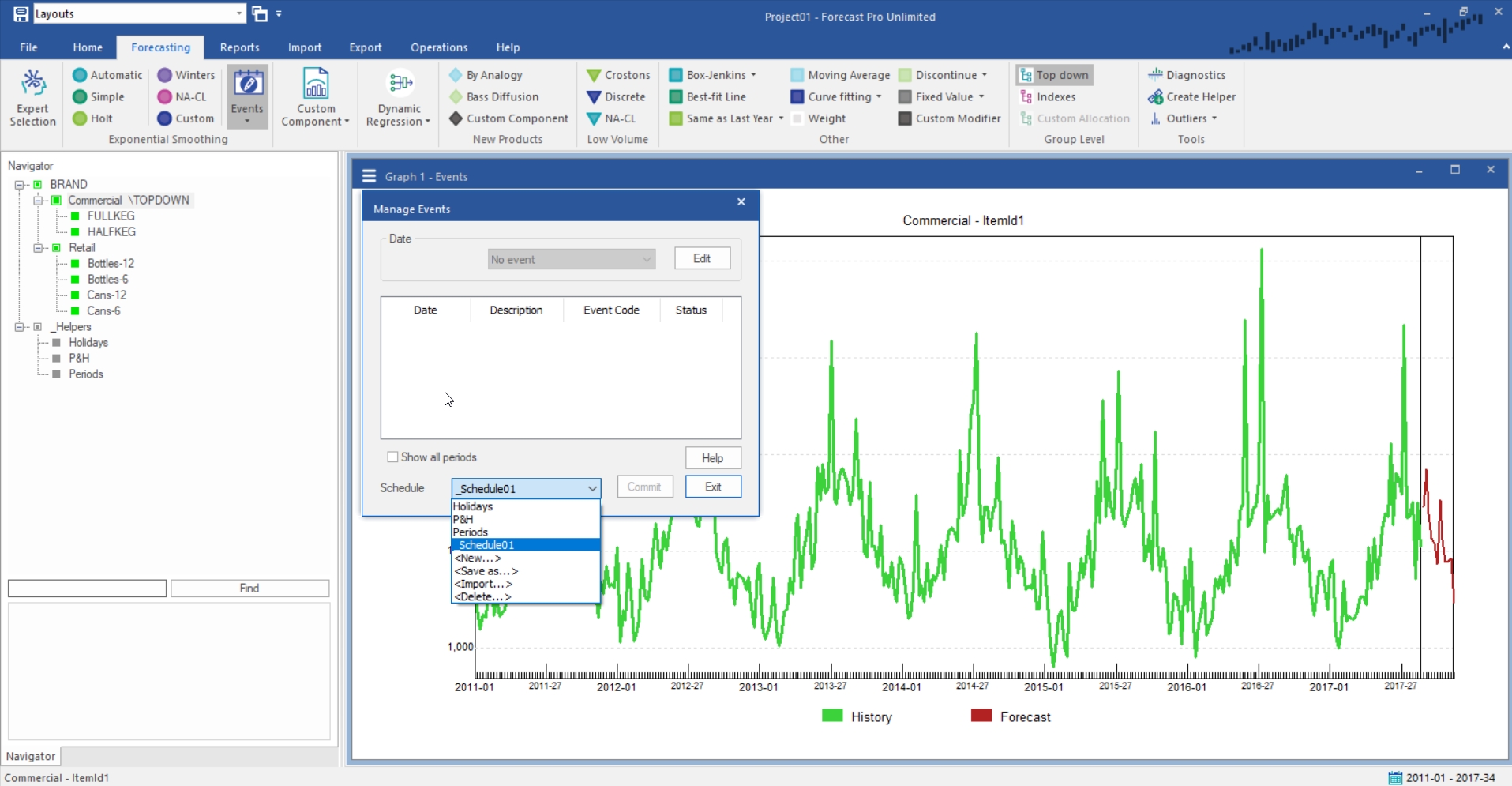Image resolution: width=1512 pixels, height=786 pixels.
Task: Apply the Crostons low volume model
Action: [618, 75]
